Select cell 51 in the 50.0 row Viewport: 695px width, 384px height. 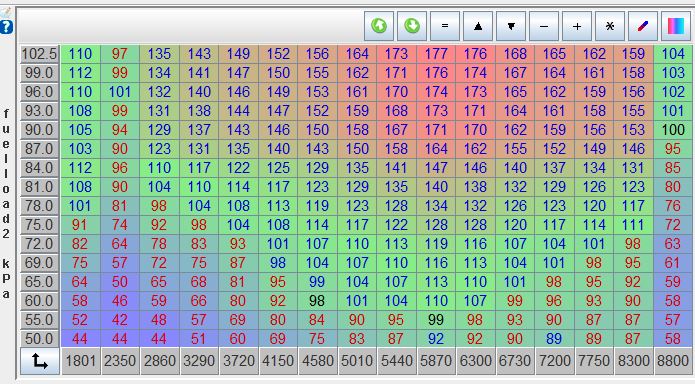click(199, 339)
